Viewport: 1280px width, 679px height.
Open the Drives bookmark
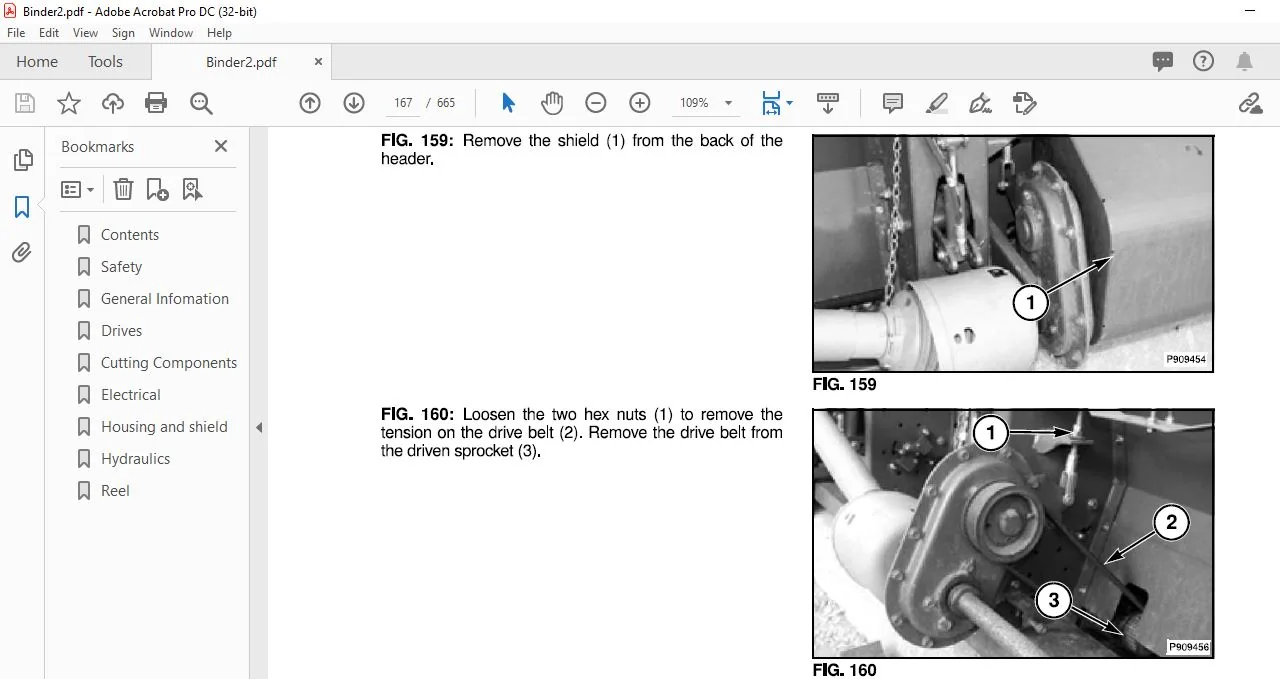[x=121, y=331]
